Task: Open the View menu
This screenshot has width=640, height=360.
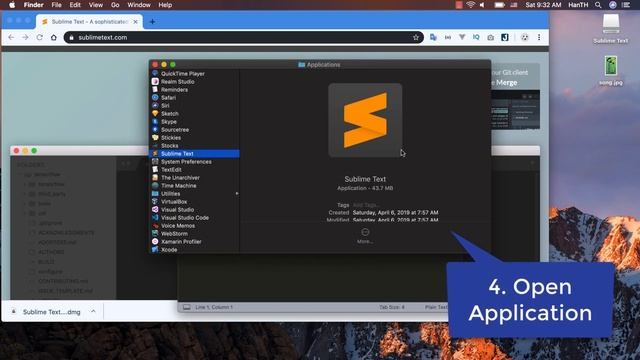Action: click(96, 5)
